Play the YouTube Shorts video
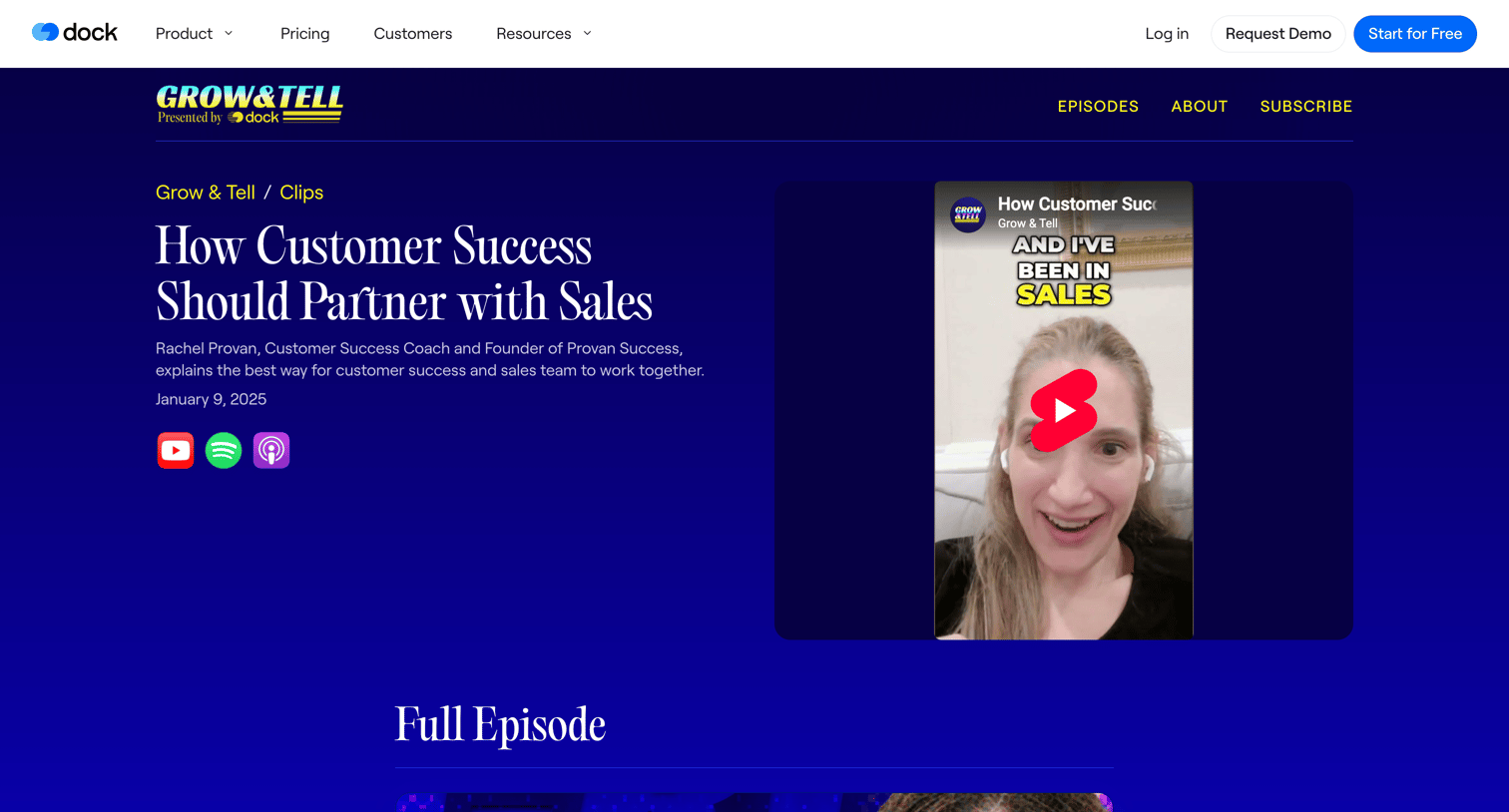The height and width of the screenshot is (812, 1509). (x=1064, y=410)
